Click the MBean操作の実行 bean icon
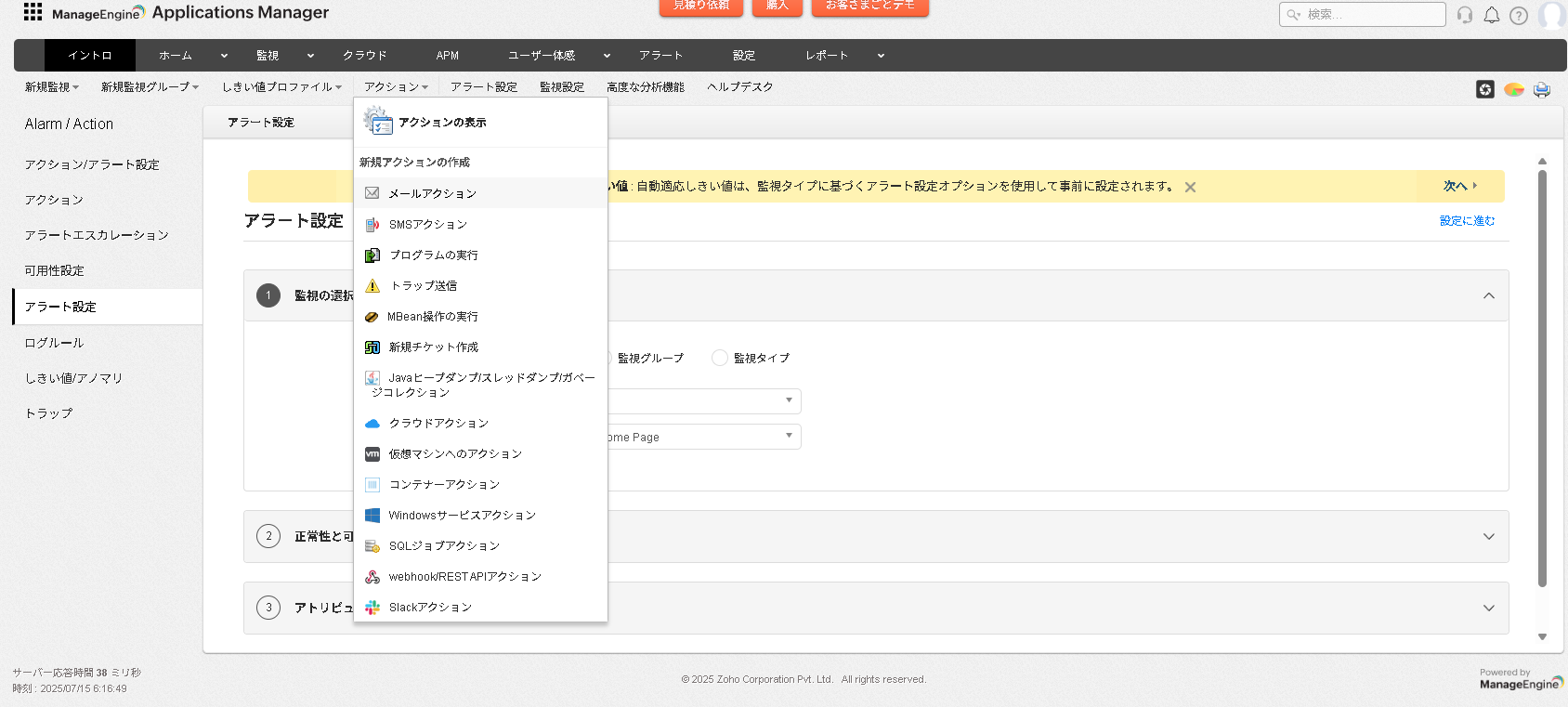Screen dimensions: 1568x707 (372, 317)
